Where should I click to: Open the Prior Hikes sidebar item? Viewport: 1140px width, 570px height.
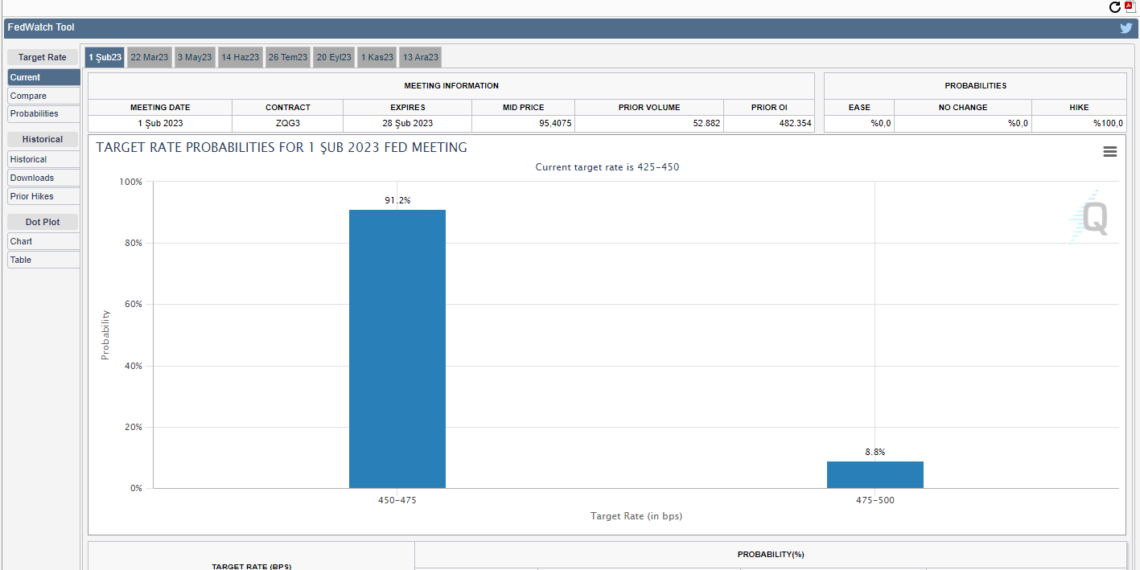(44, 196)
